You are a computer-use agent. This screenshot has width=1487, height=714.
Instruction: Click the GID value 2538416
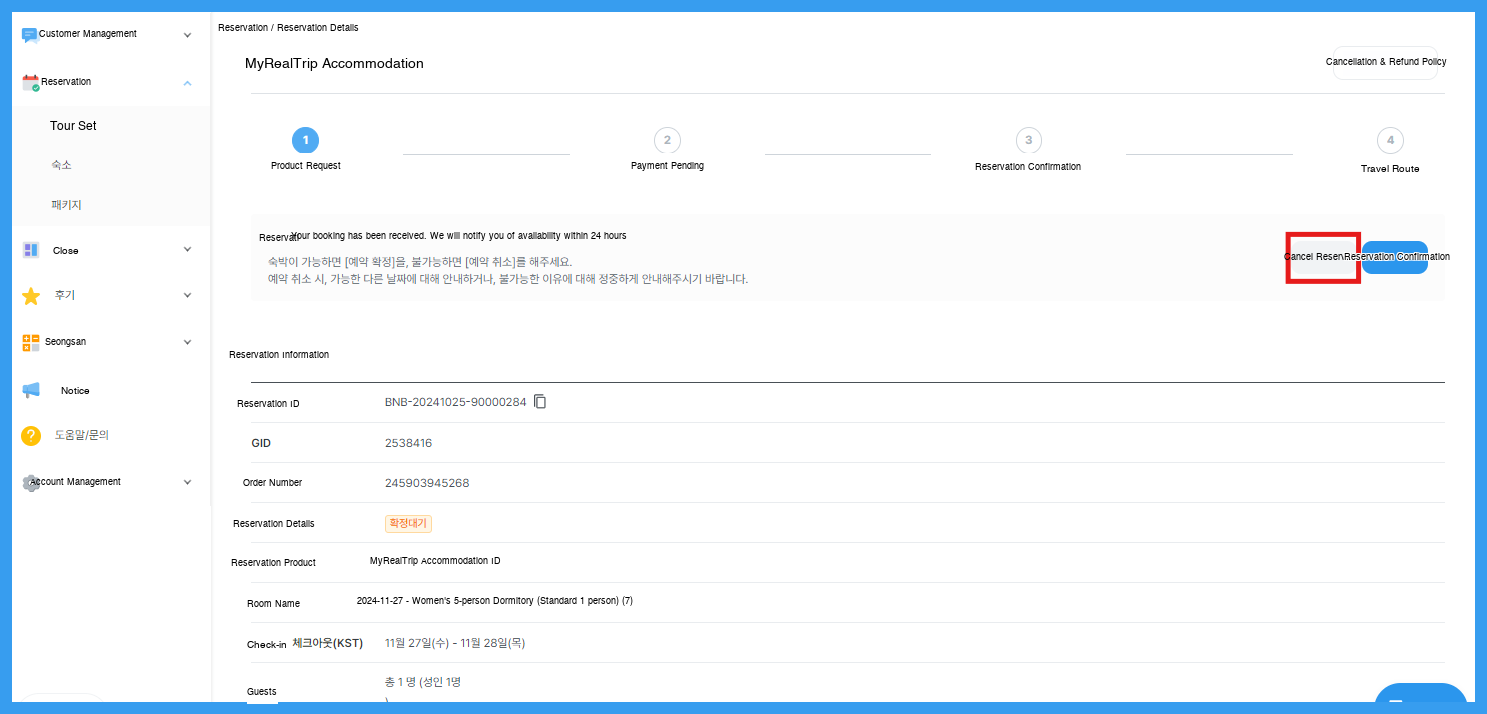coord(408,443)
